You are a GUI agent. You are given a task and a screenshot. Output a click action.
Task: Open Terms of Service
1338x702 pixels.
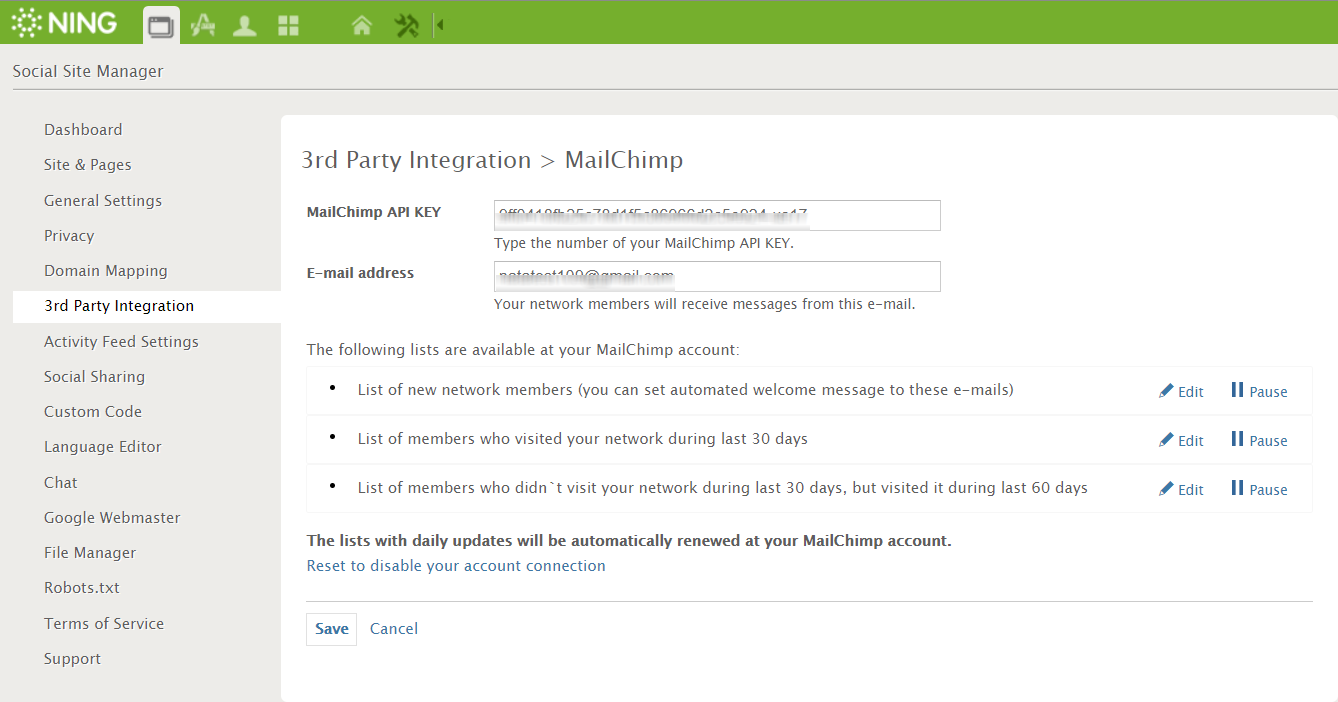pyautogui.click(x=104, y=624)
